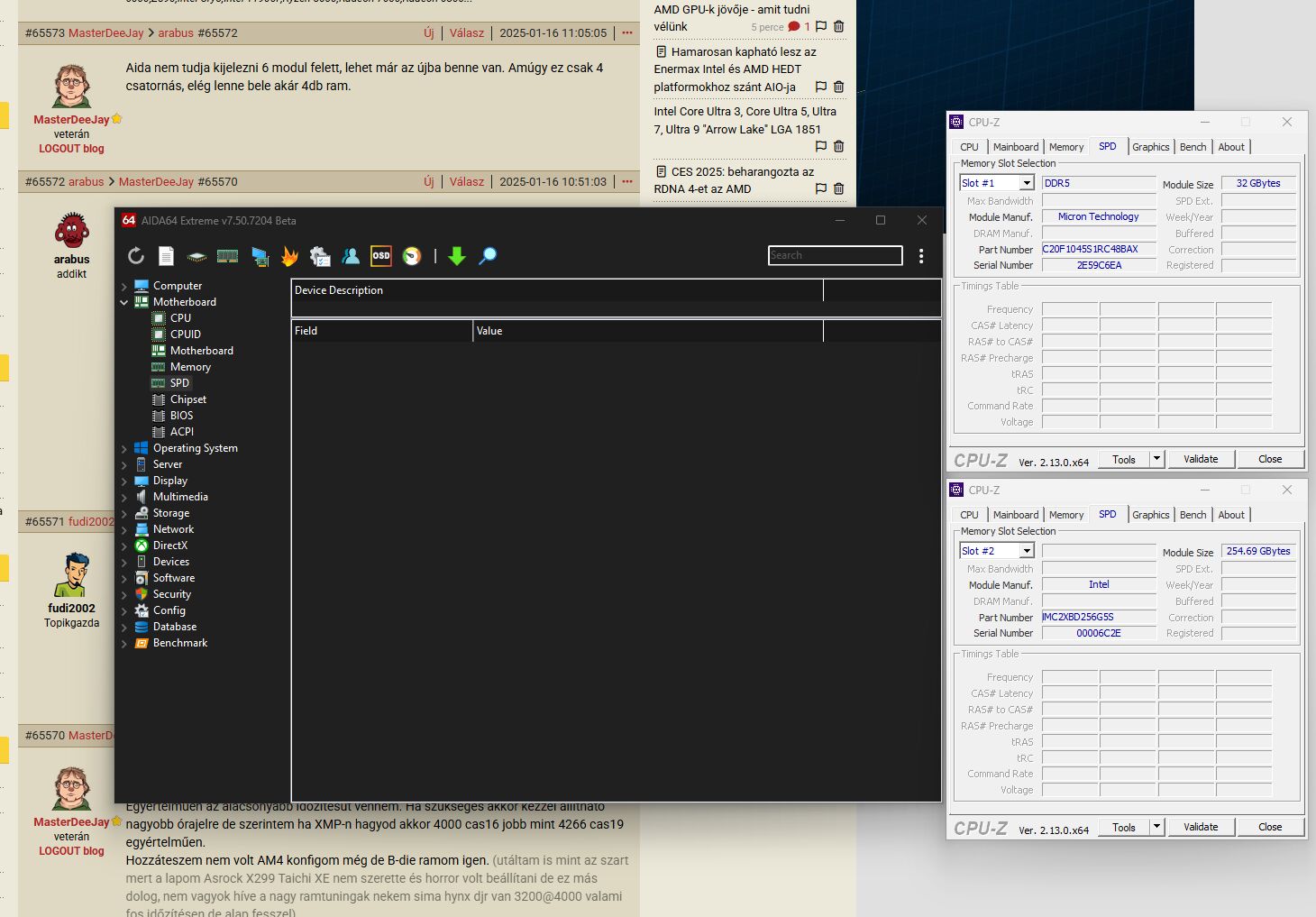Expand the Benchmark tree node
Image resolution: width=1316 pixels, height=917 pixels.
pos(124,643)
